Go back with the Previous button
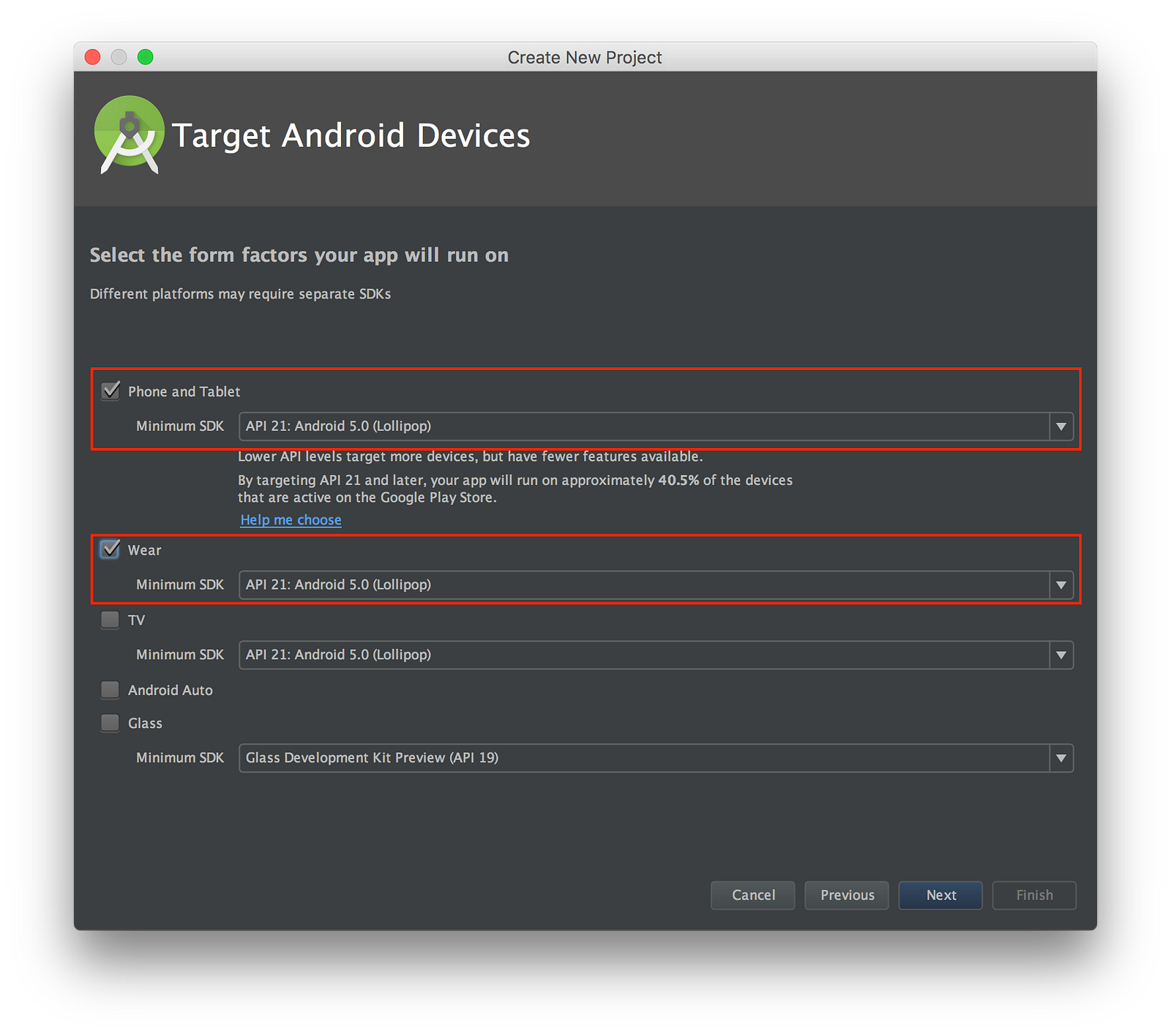This screenshot has height=1036, width=1171. (x=847, y=895)
